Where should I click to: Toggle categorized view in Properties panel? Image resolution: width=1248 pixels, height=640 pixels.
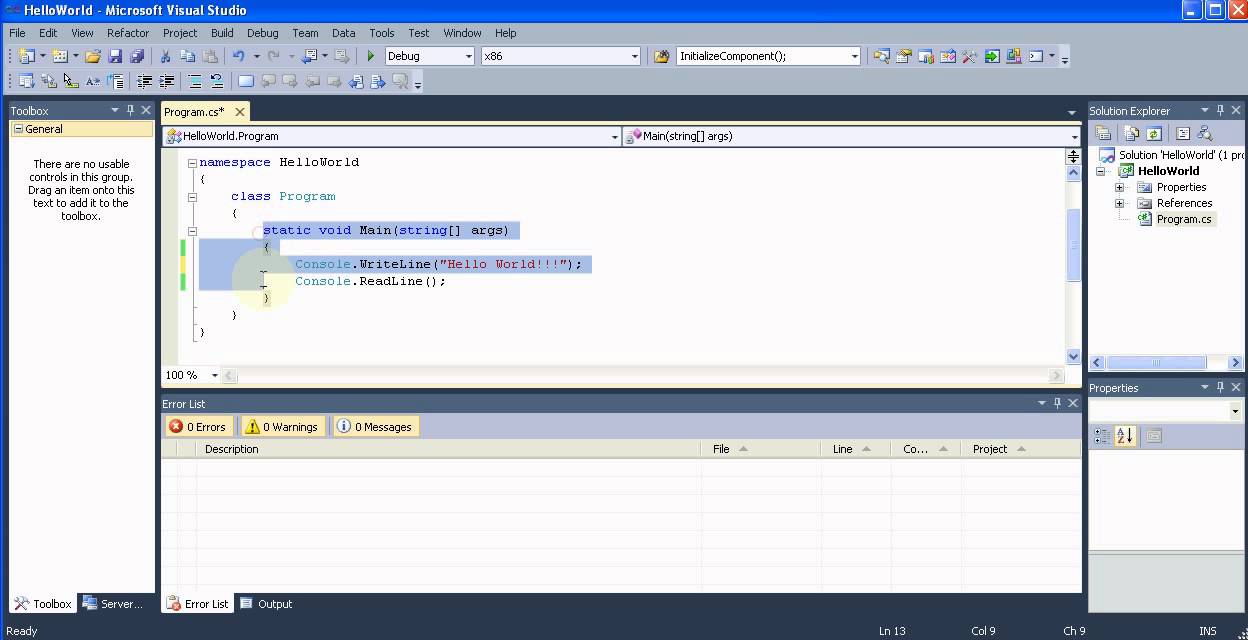click(1102, 436)
